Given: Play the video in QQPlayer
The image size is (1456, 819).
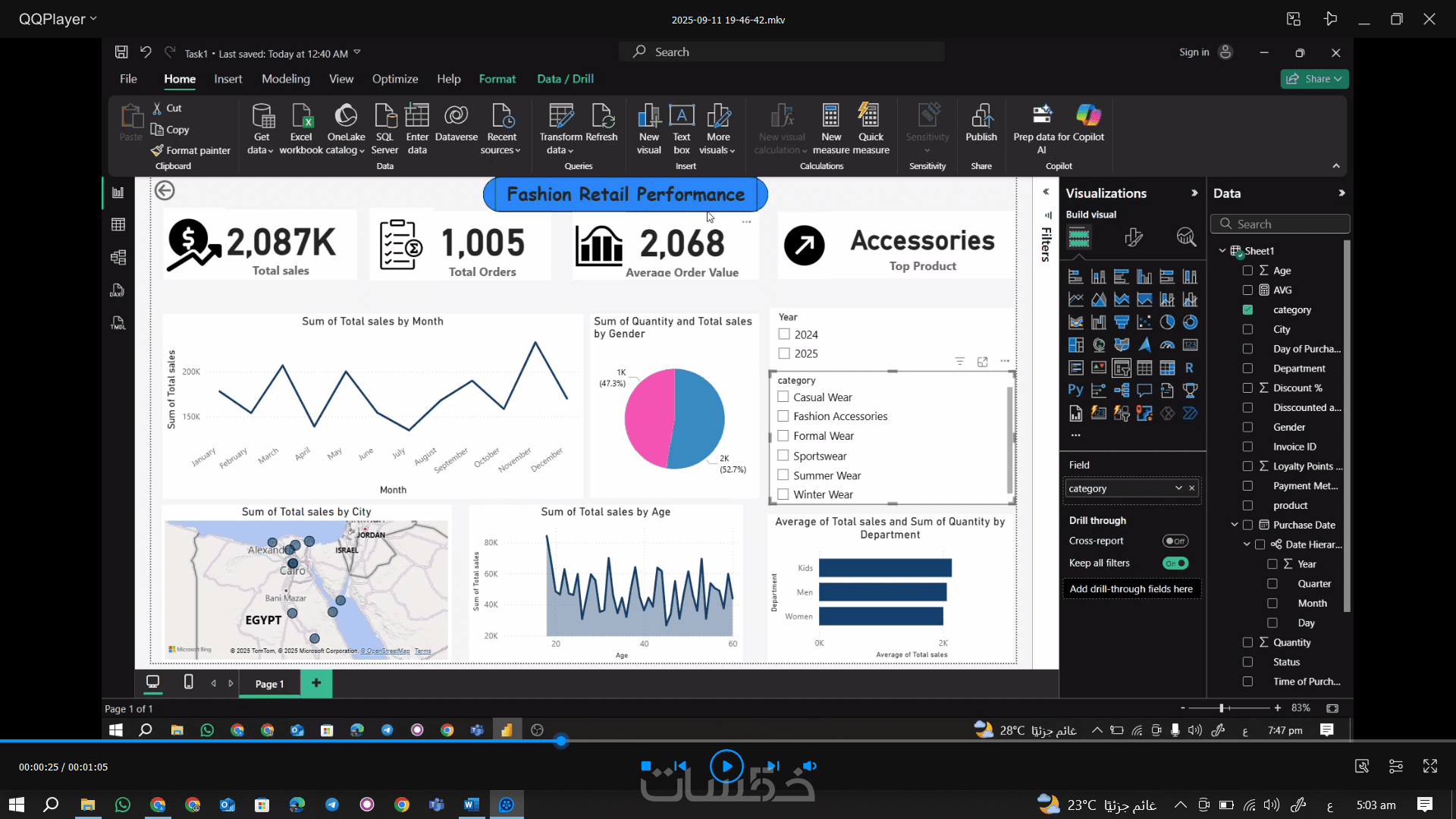Looking at the screenshot, I should 726,766.
